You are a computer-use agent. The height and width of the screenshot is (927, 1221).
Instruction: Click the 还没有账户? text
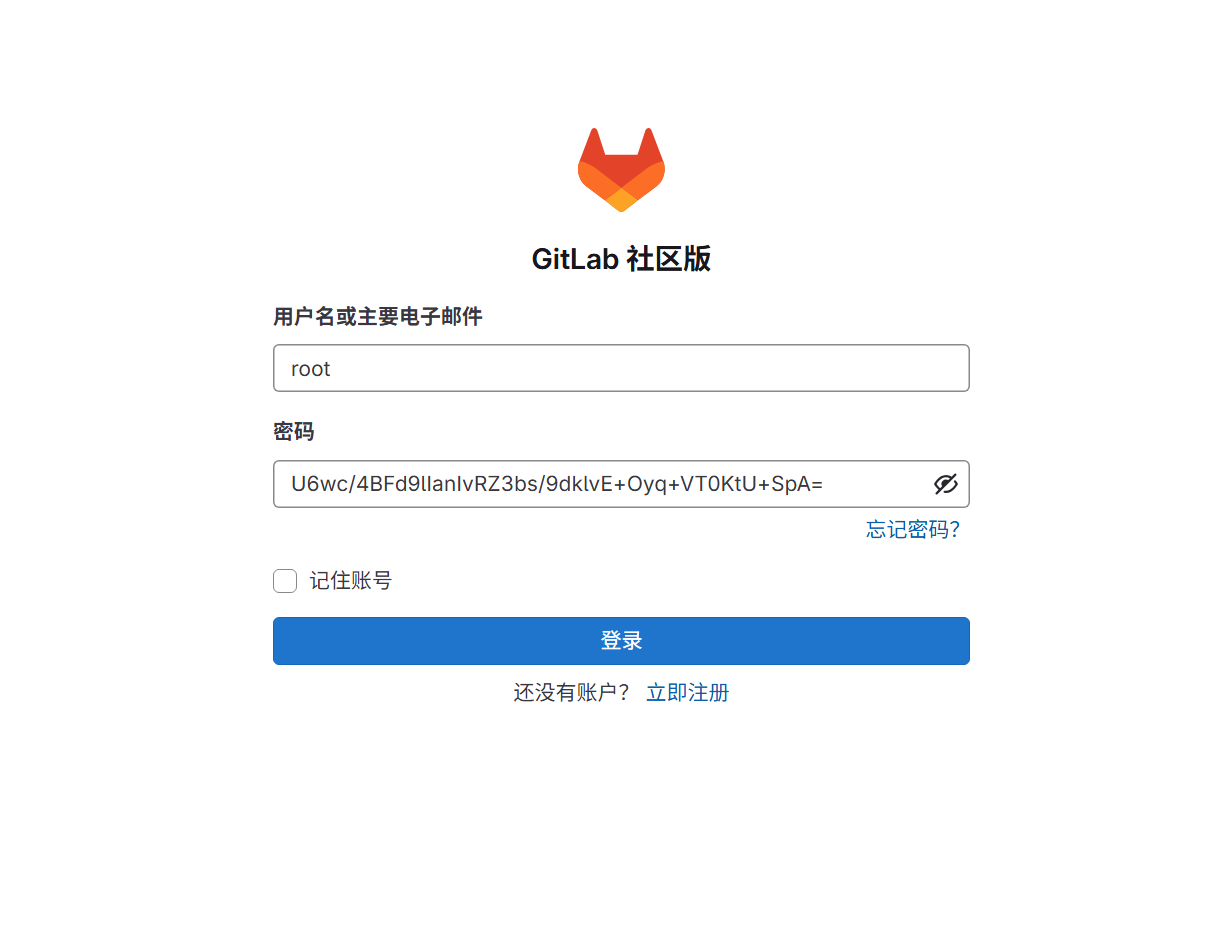click(572, 693)
